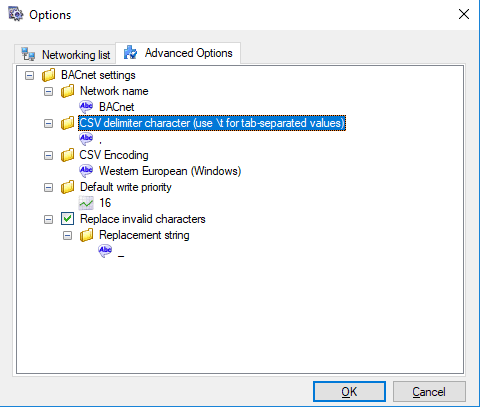This screenshot has width=480, height=407.
Task: Collapse the Default write priority node
Action: [x=49, y=187]
